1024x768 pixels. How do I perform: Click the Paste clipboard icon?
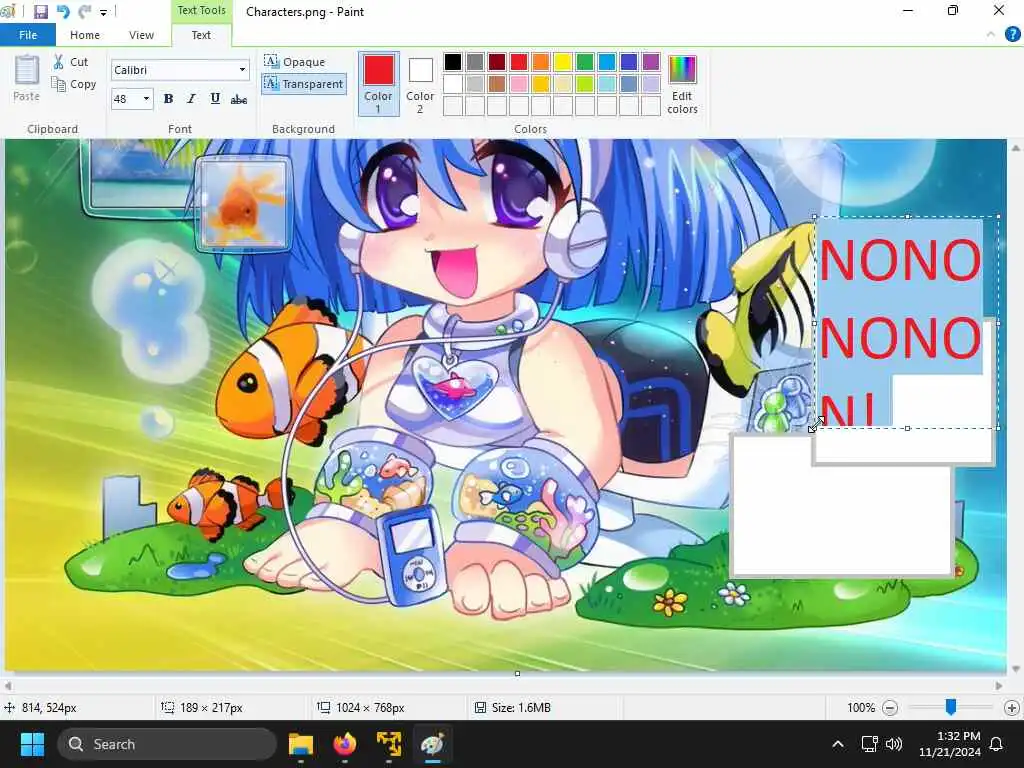pyautogui.click(x=27, y=77)
